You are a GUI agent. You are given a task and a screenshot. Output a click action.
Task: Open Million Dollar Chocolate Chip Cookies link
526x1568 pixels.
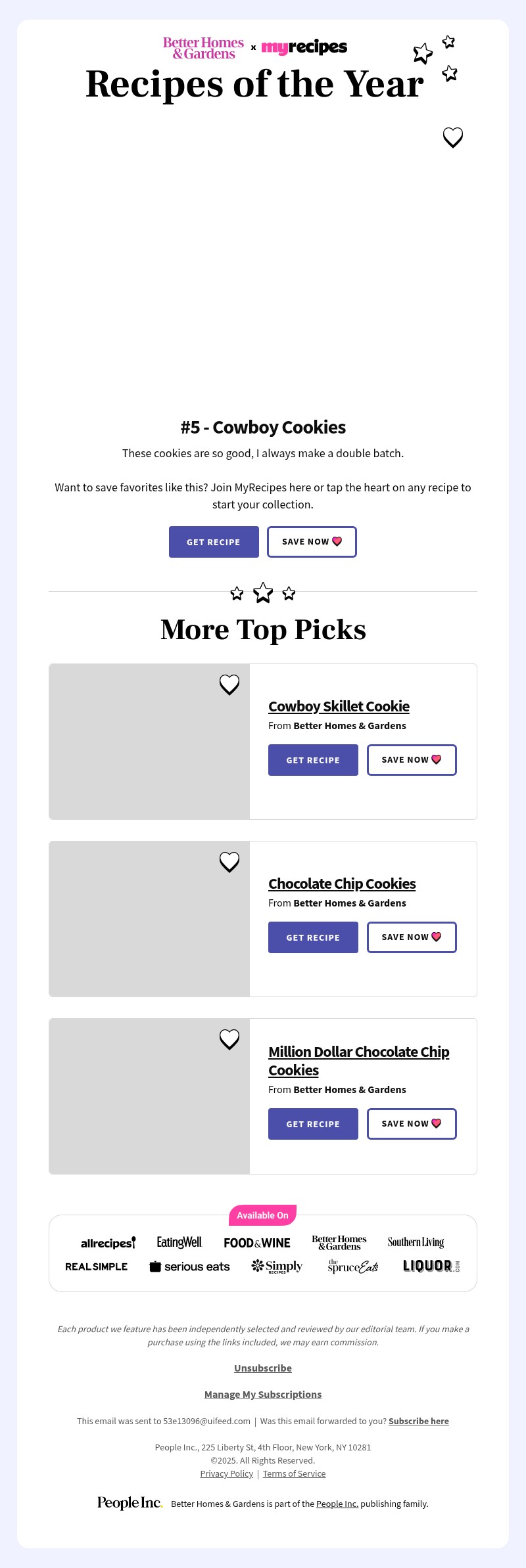[x=358, y=1061]
